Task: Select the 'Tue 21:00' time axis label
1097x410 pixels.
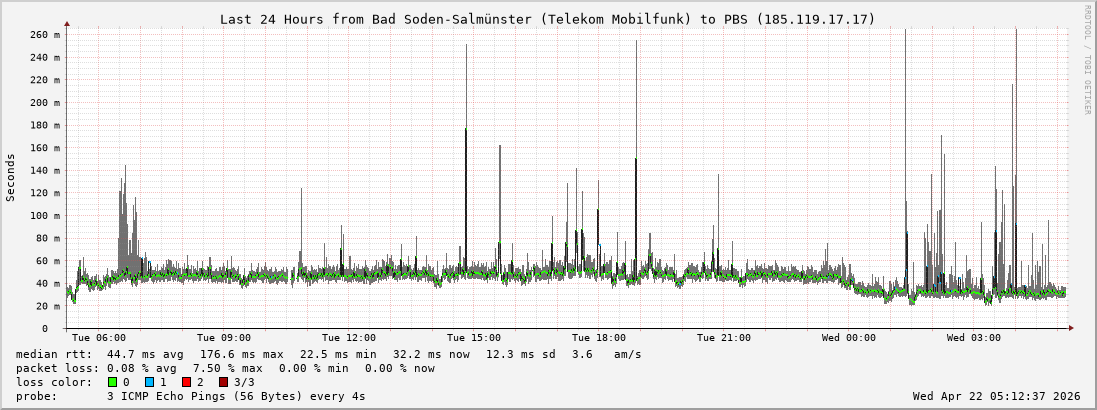Action: [724, 338]
